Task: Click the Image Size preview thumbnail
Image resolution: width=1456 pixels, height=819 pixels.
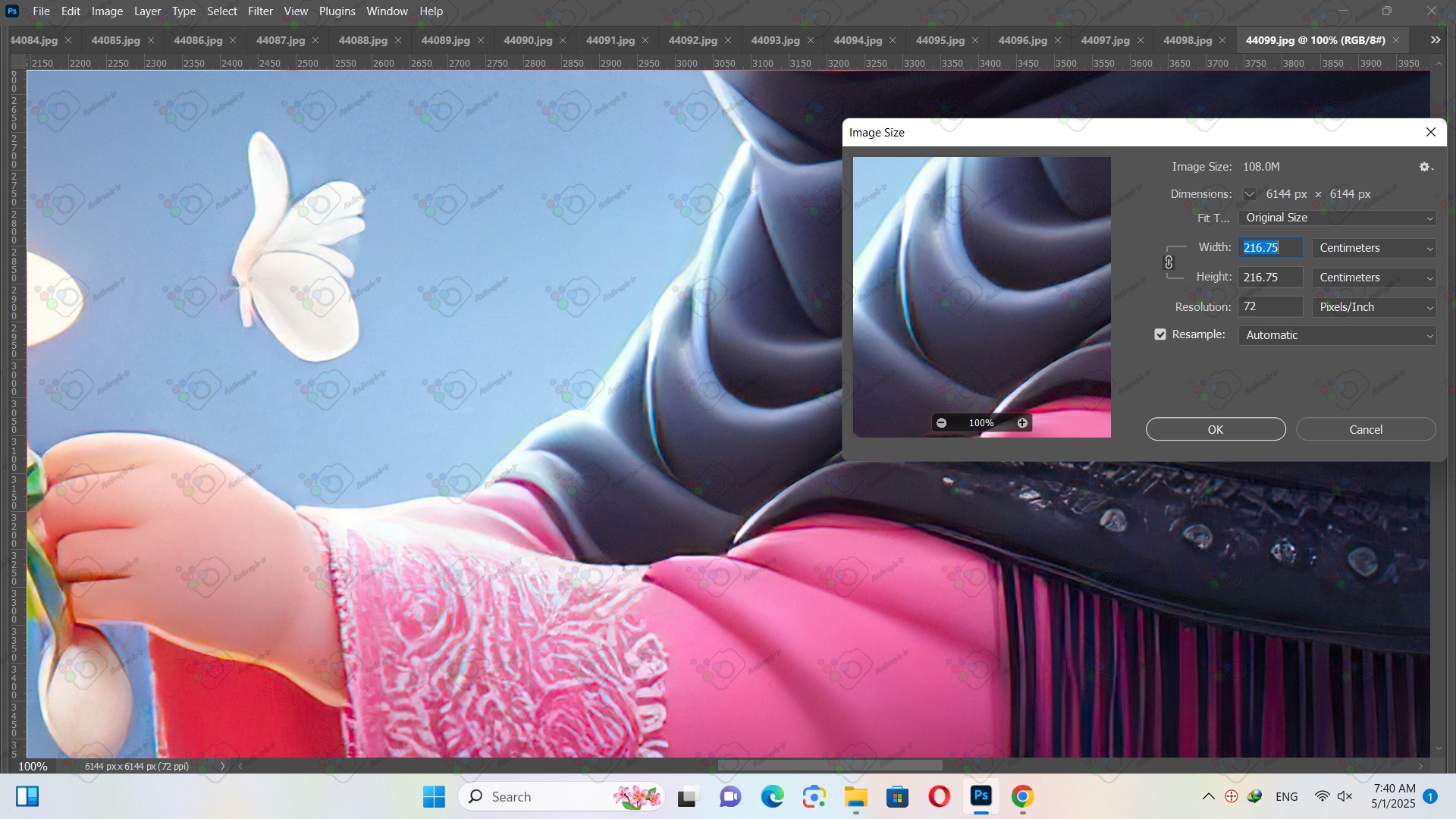Action: click(x=981, y=297)
